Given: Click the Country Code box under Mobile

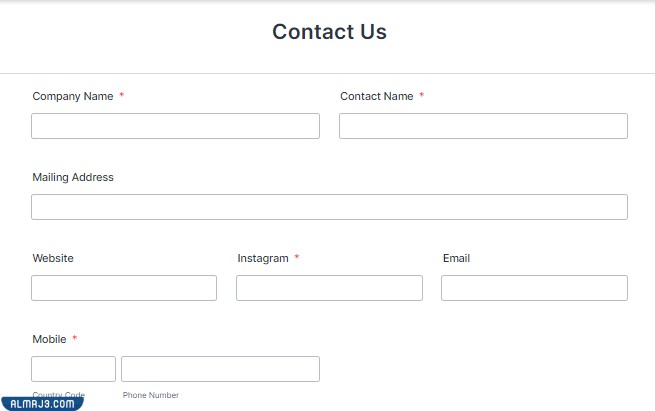Looking at the screenshot, I should (73, 369).
